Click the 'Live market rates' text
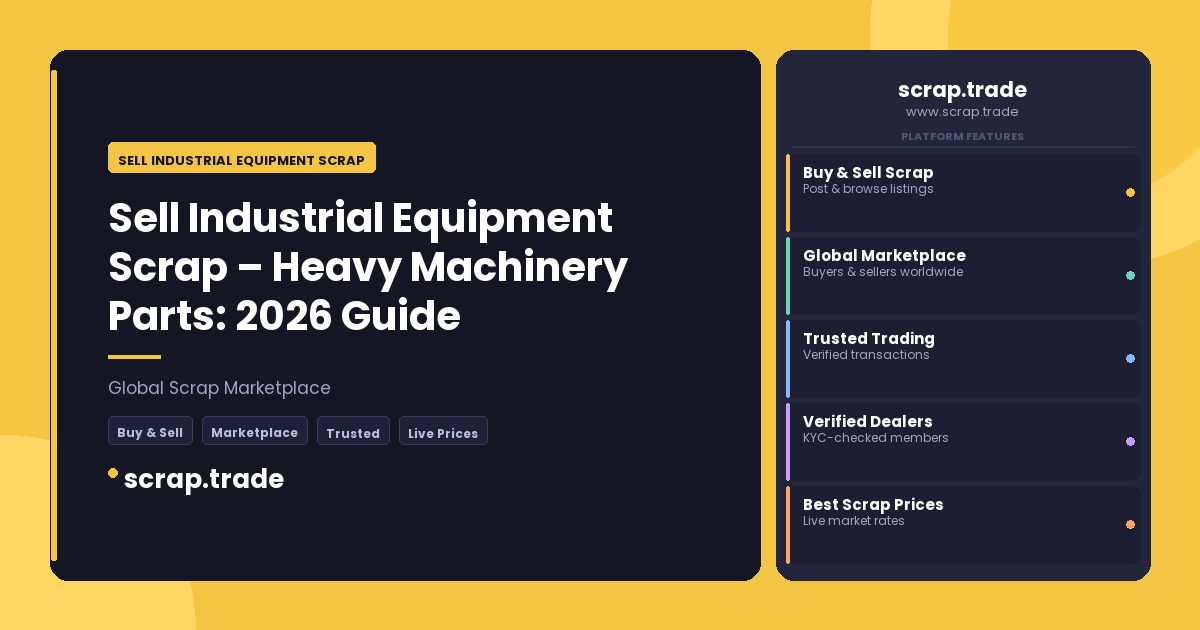This screenshot has width=1200, height=630. coord(854,521)
